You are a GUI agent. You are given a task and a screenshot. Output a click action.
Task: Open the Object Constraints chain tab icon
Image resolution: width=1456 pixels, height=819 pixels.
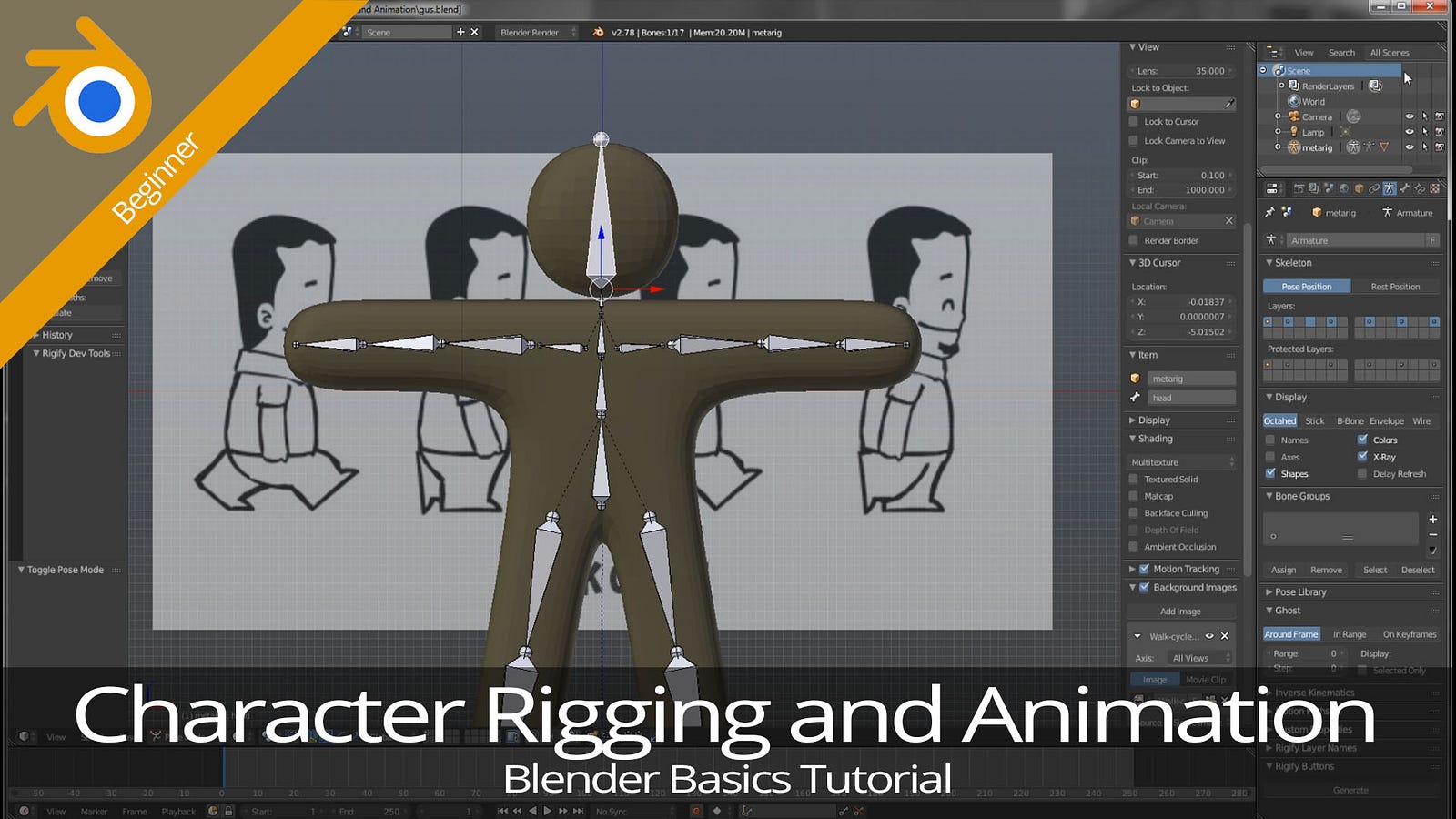[1374, 188]
